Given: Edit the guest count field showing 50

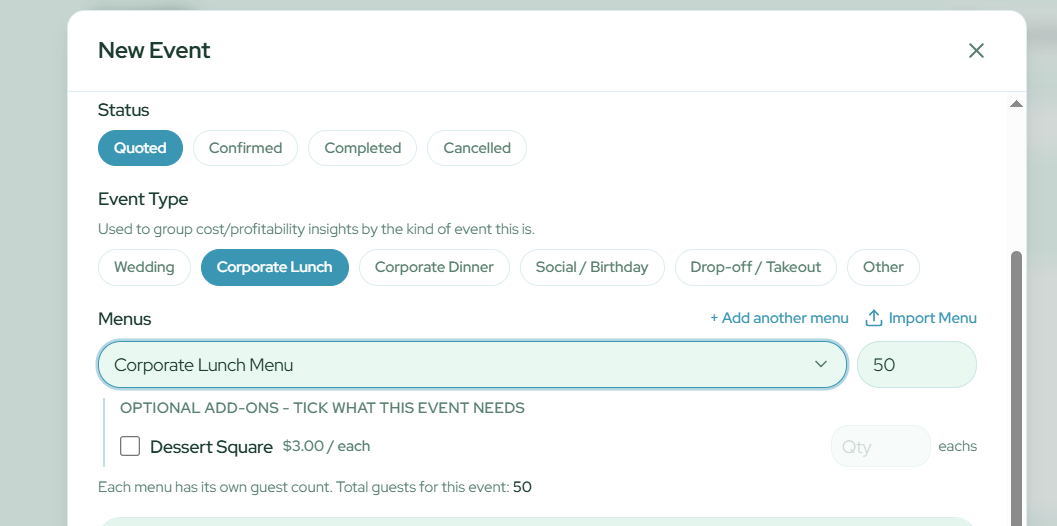Looking at the screenshot, I should [x=917, y=365].
